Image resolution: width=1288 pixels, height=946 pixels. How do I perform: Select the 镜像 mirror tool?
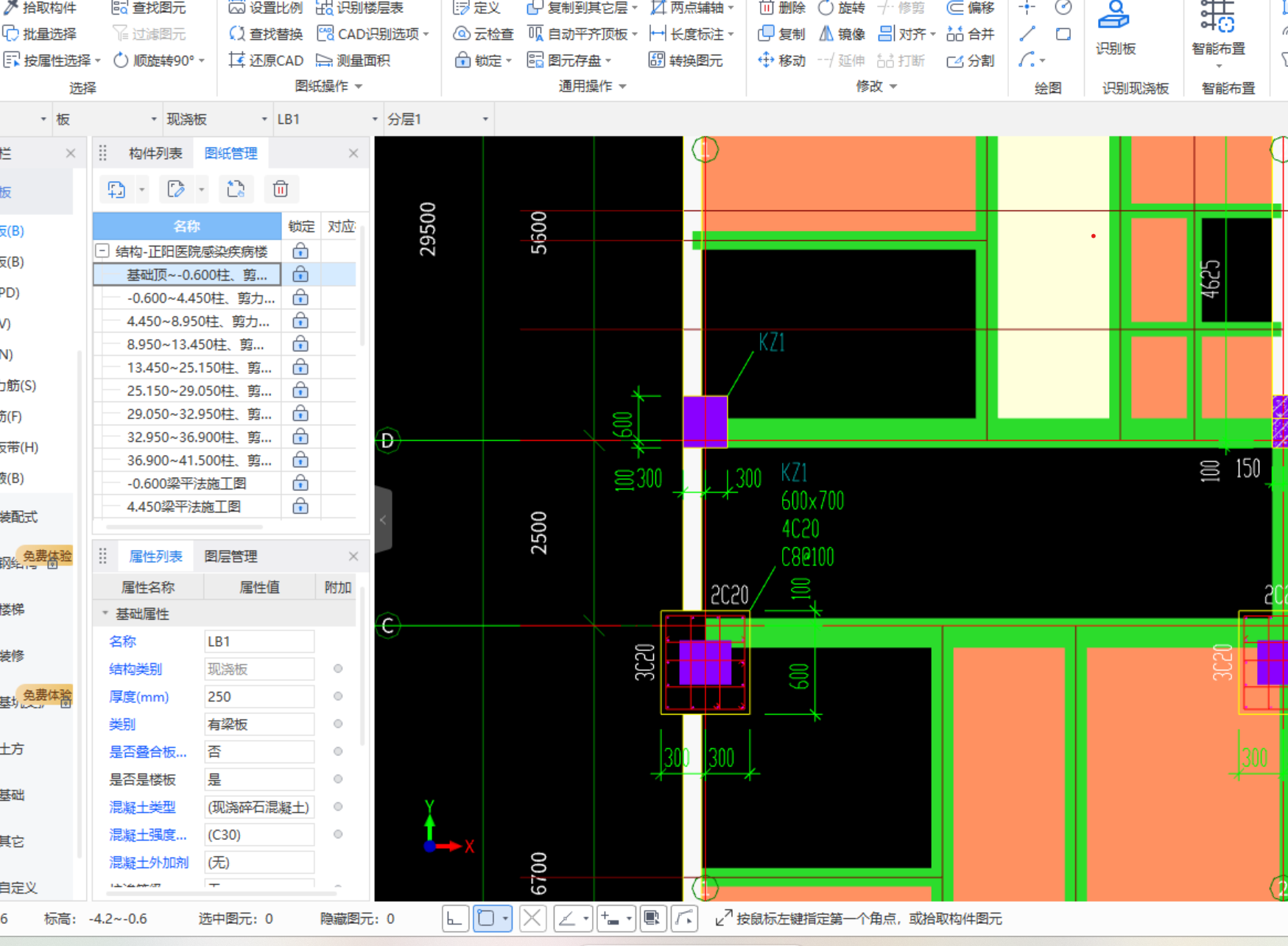841,34
